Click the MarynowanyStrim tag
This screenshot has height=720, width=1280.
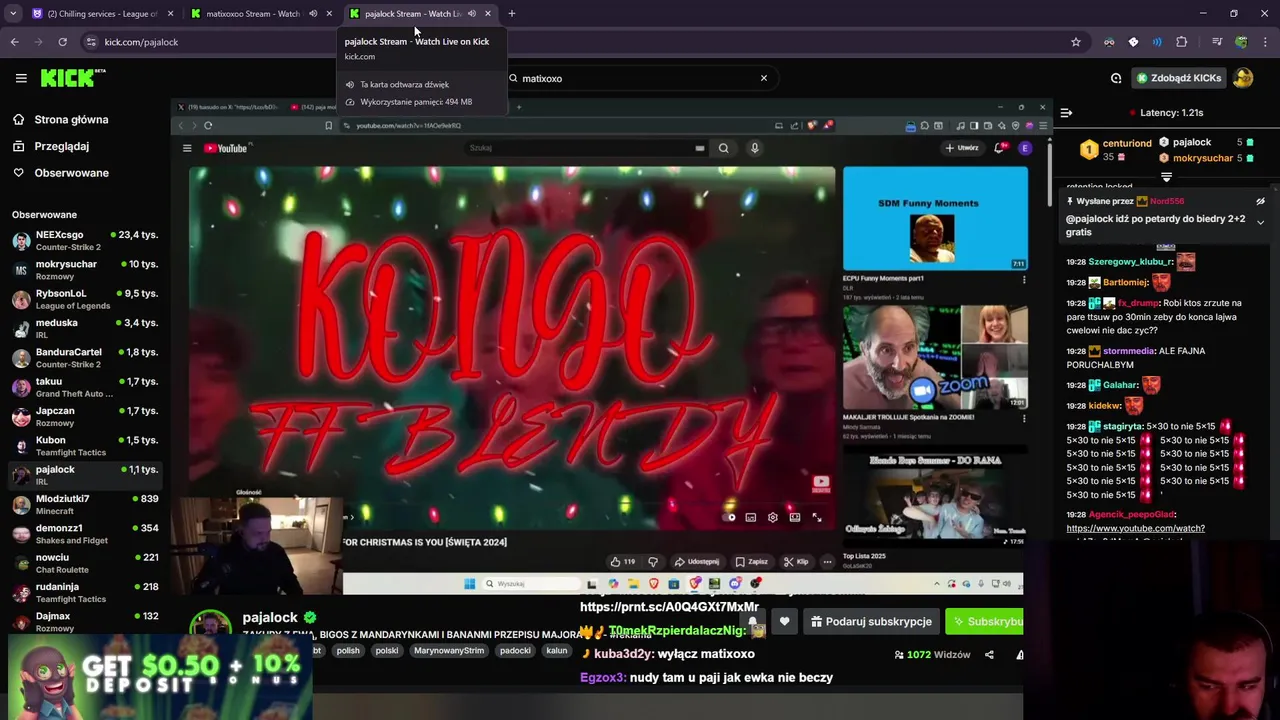[448, 651]
